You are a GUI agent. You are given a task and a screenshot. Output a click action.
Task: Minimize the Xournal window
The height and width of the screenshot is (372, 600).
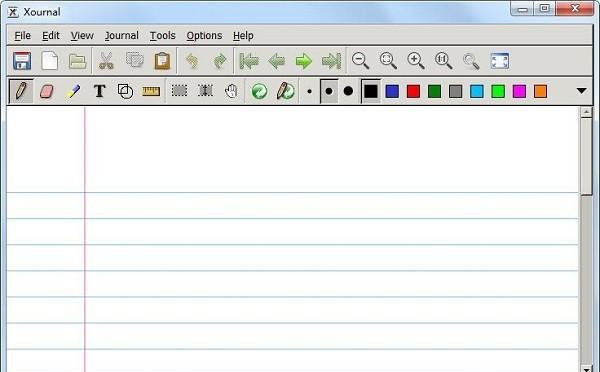tap(522, 9)
